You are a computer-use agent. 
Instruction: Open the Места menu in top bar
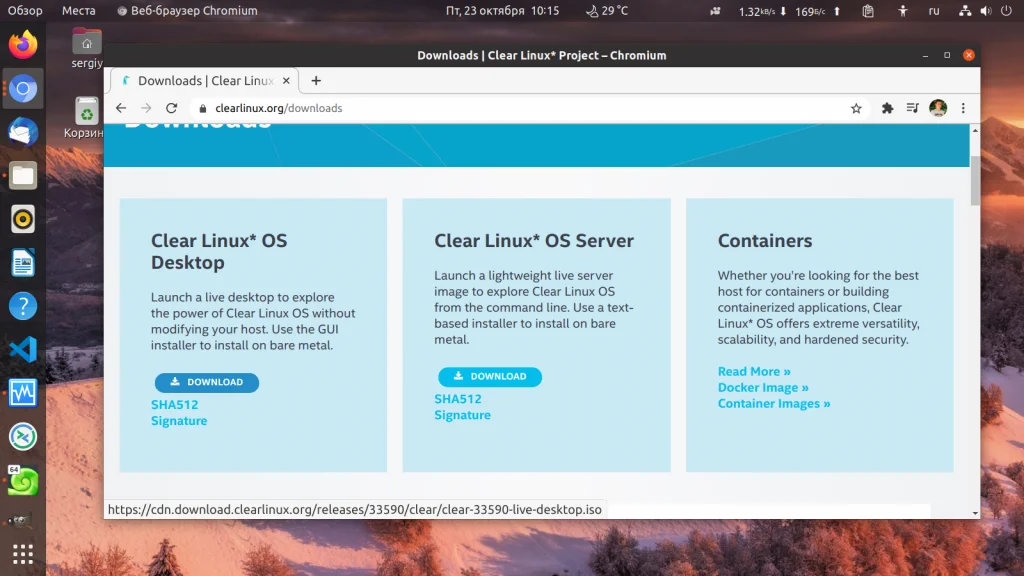79,11
